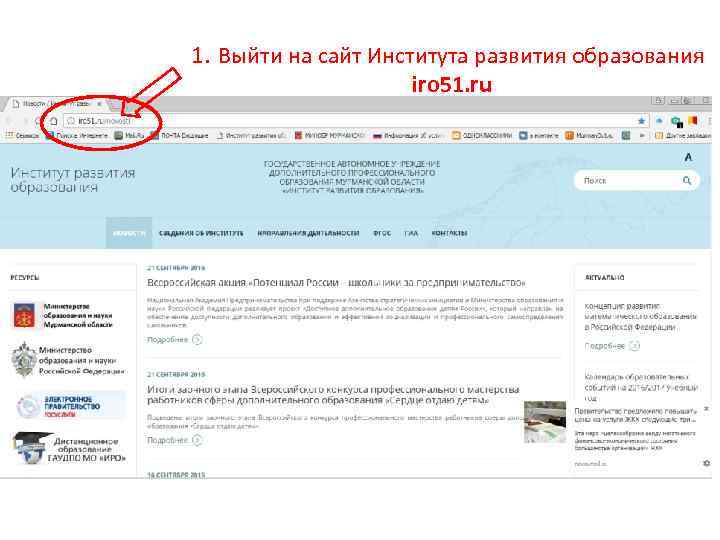
Task: Click the Институт развития образования site logo
Action: click(x=73, y=180)
